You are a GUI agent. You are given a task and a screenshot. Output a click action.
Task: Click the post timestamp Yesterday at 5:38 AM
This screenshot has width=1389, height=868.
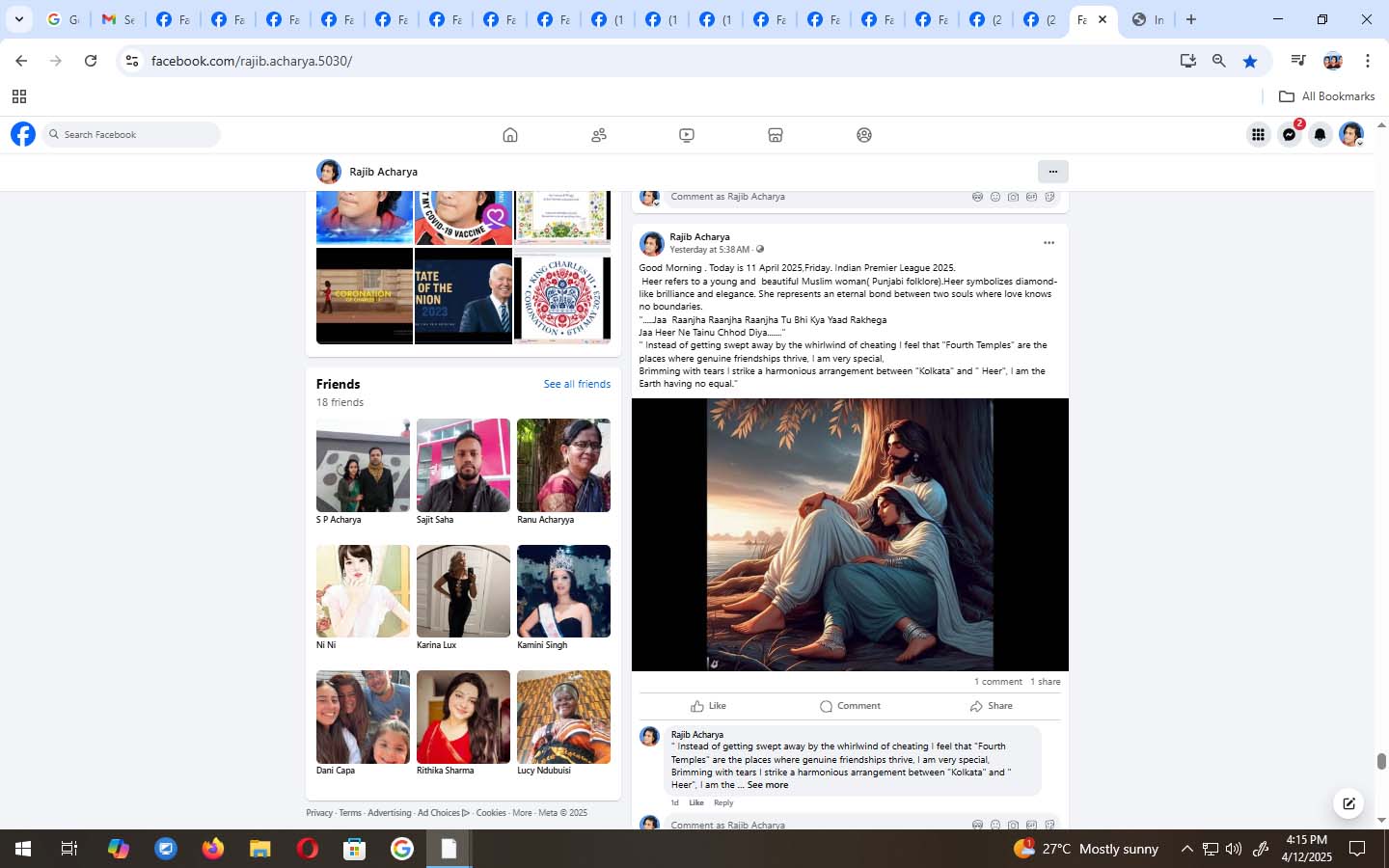(709, 250)
